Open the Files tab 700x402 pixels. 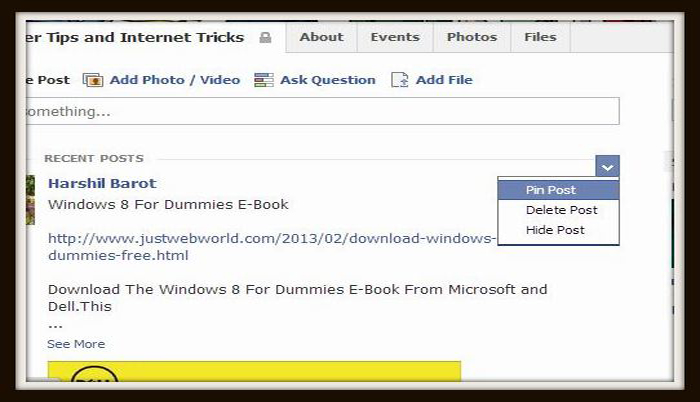click(x=540, y=37)
